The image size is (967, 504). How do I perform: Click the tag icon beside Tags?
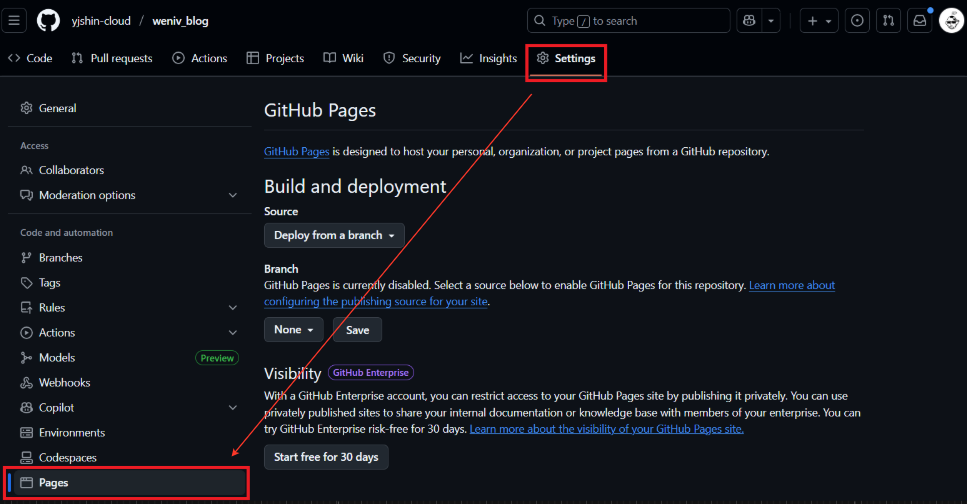(x=26, y=283)
